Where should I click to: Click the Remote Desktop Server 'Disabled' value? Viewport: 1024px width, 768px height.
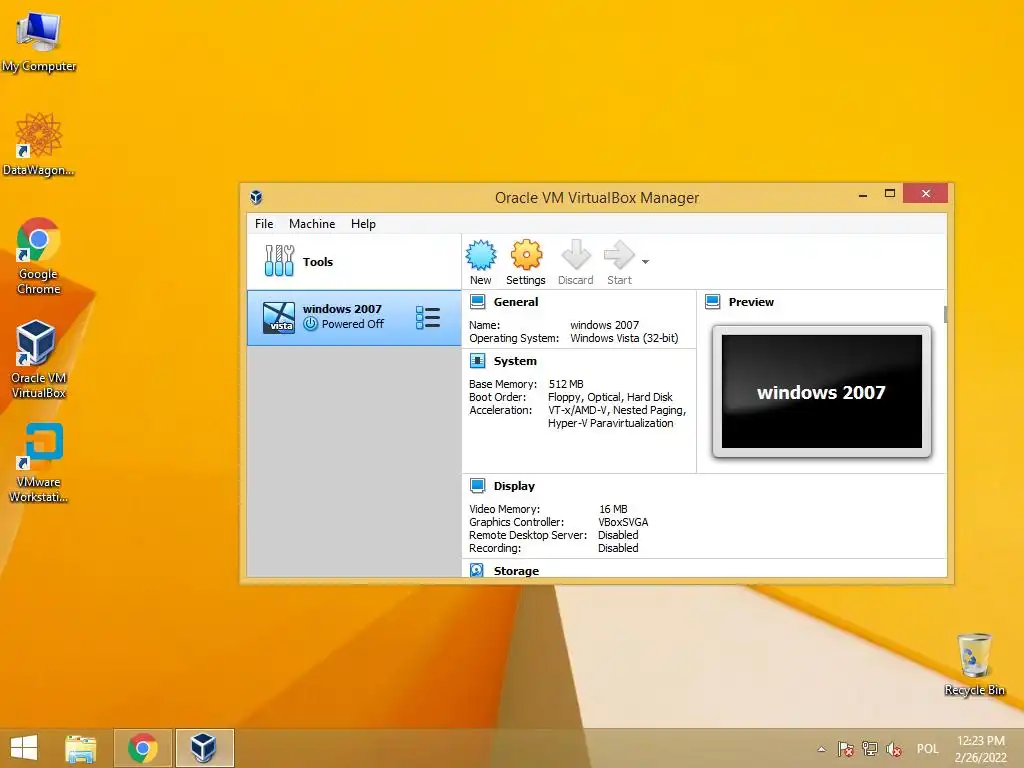[618, 535]
